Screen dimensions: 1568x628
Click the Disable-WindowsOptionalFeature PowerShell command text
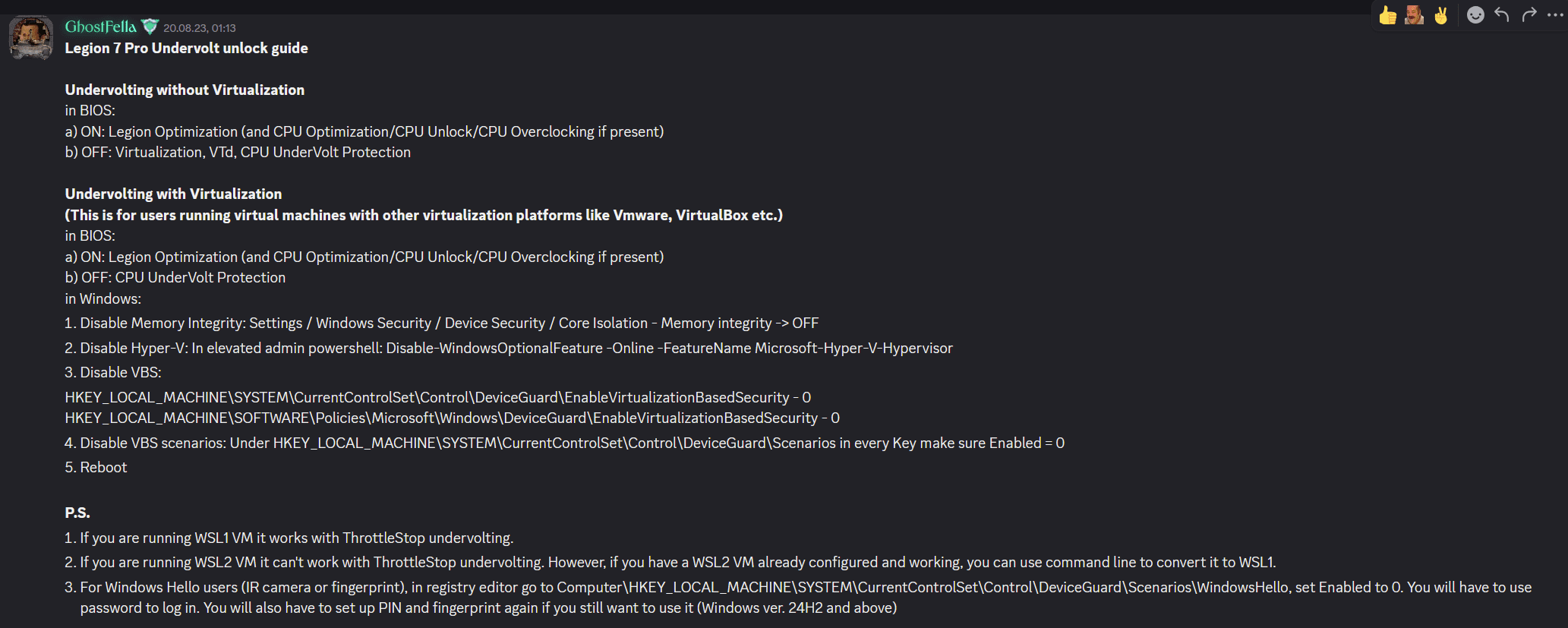coord(669,349)
